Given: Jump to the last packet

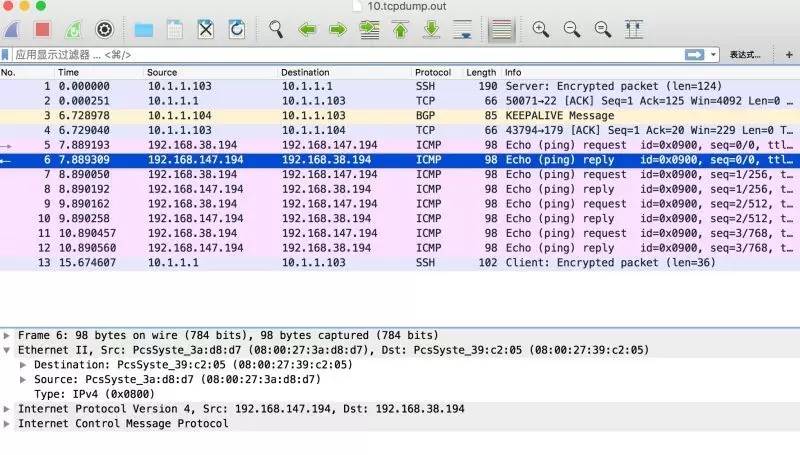Looking at the screenshot, I should pyautogui.click(x=432, y=30).
